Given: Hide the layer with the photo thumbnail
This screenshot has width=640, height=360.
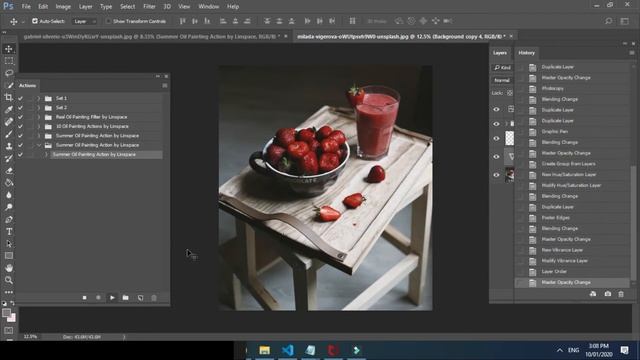Looking at the screenshot, I should [x=496, y=175].
